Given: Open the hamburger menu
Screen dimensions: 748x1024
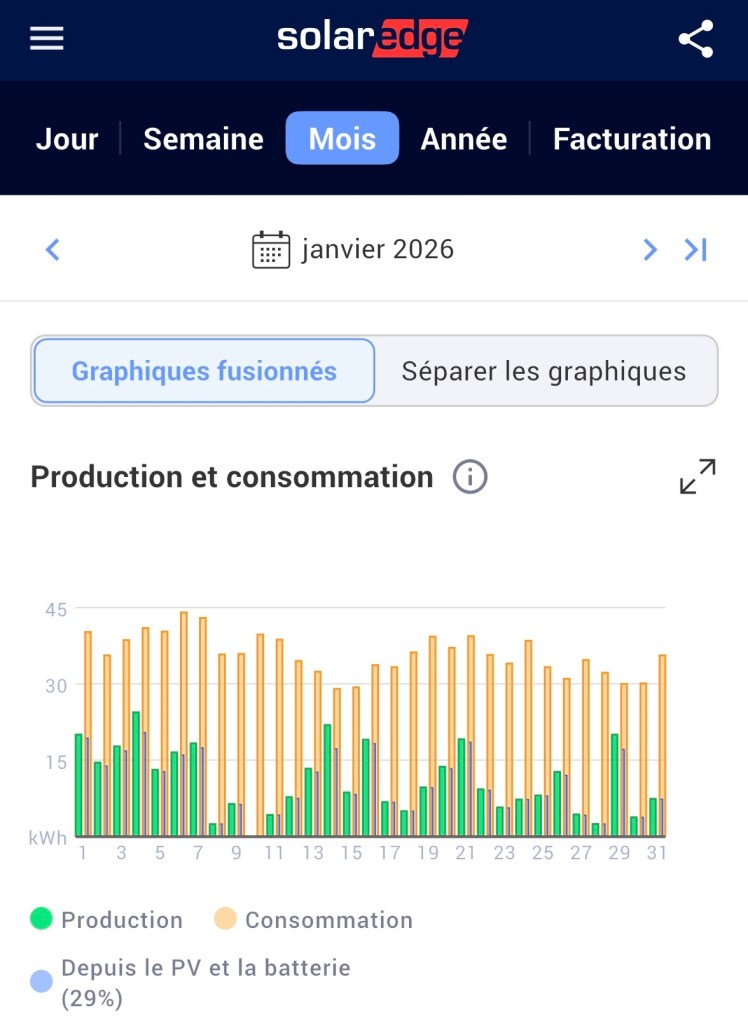Looking at the screenshot, I should 47,39.
